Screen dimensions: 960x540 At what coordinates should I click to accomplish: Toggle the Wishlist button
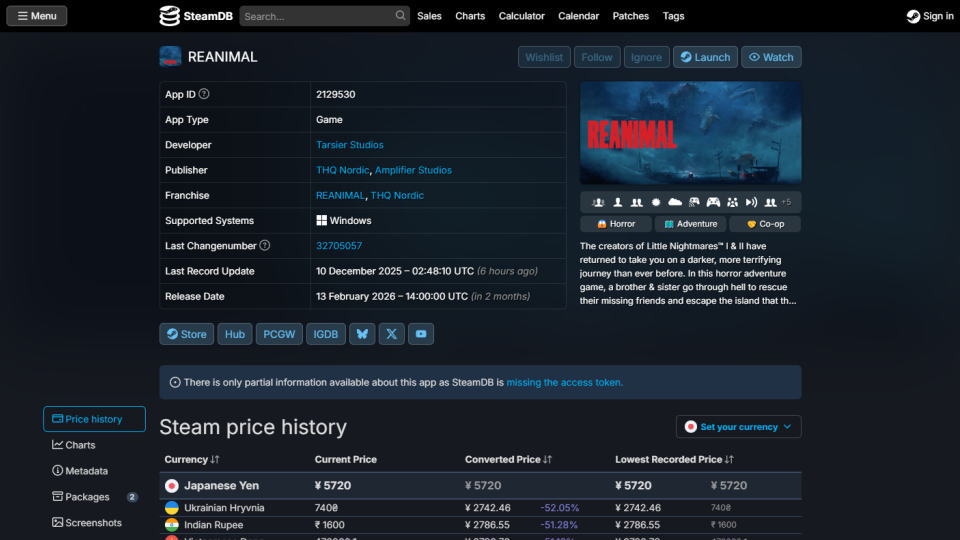[x=544, y=57]
